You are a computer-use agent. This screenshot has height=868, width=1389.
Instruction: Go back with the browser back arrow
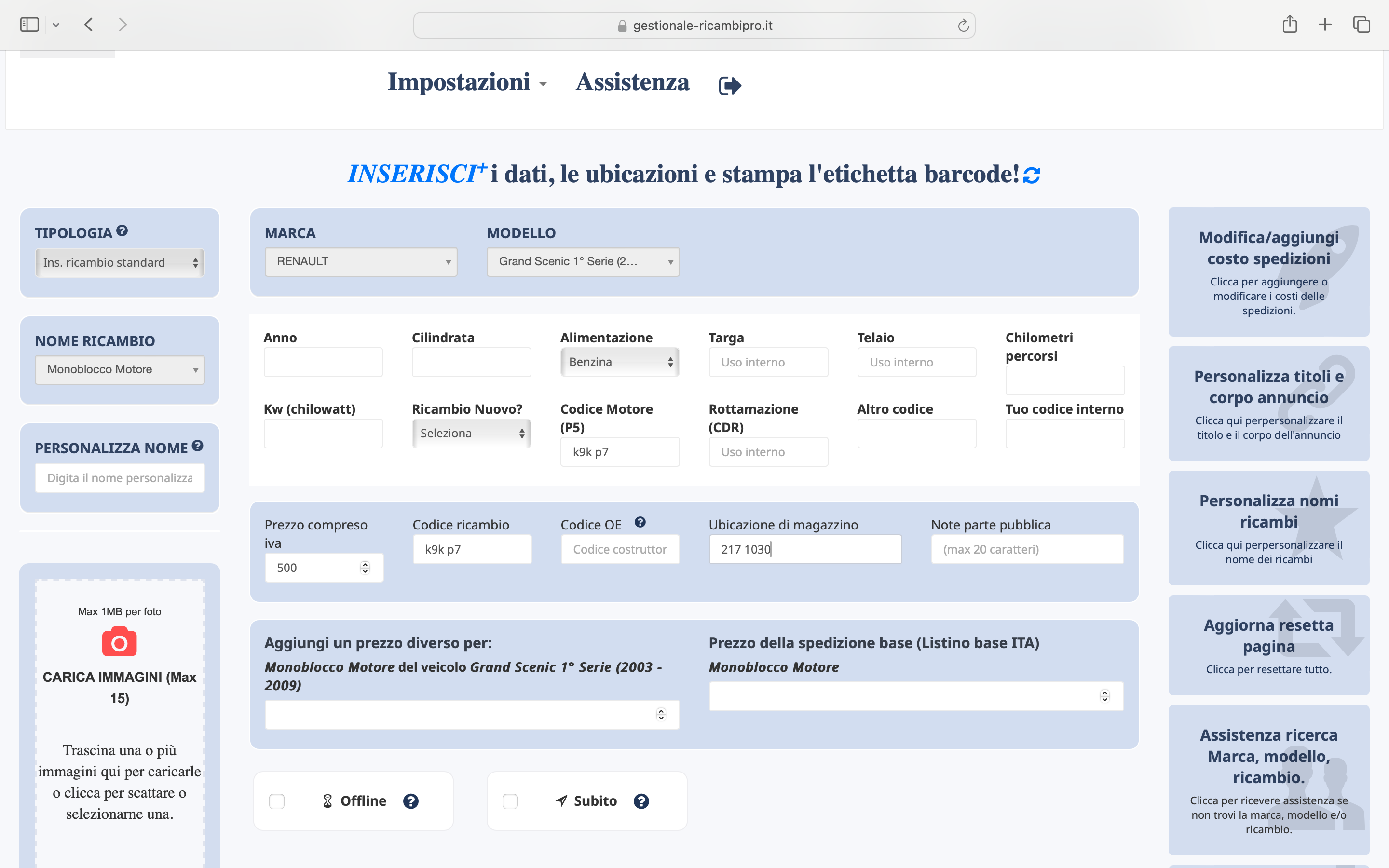pos(88,25)
